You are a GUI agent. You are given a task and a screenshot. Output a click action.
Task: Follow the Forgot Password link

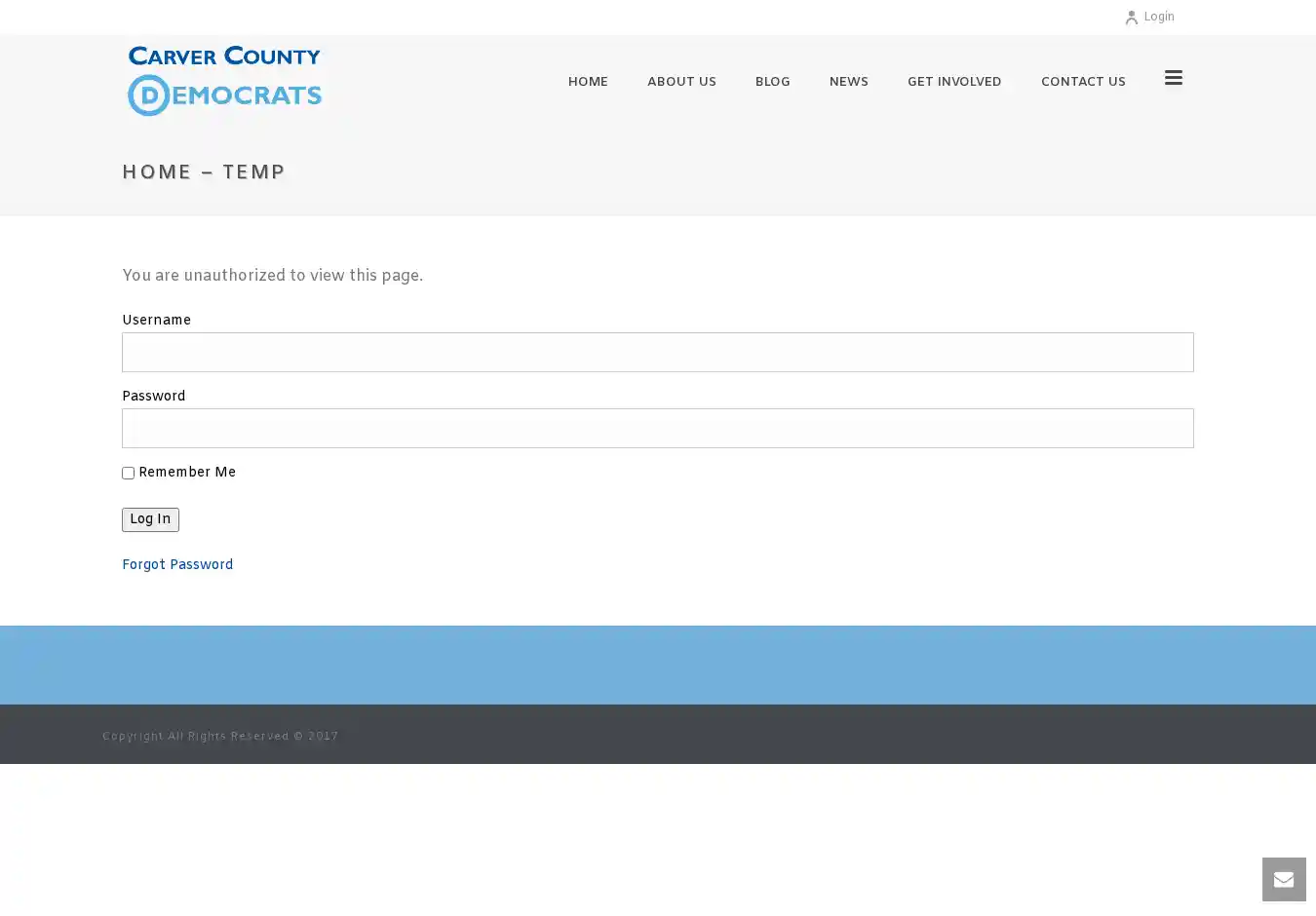177,565
